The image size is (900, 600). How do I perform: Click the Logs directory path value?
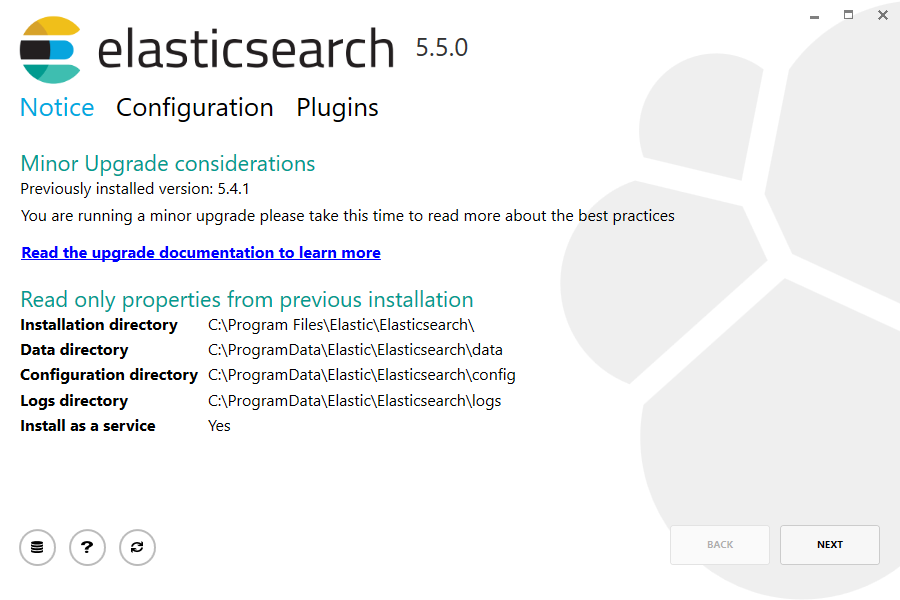pos(354,401)
